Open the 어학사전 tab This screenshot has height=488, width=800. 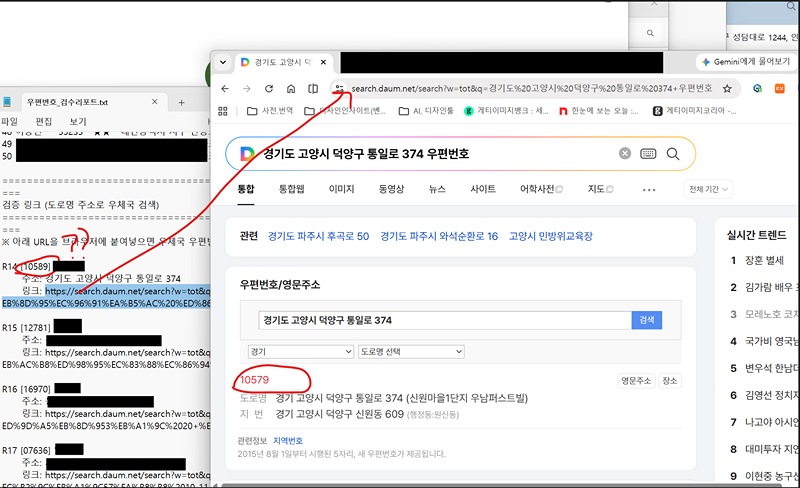(541, 189)
